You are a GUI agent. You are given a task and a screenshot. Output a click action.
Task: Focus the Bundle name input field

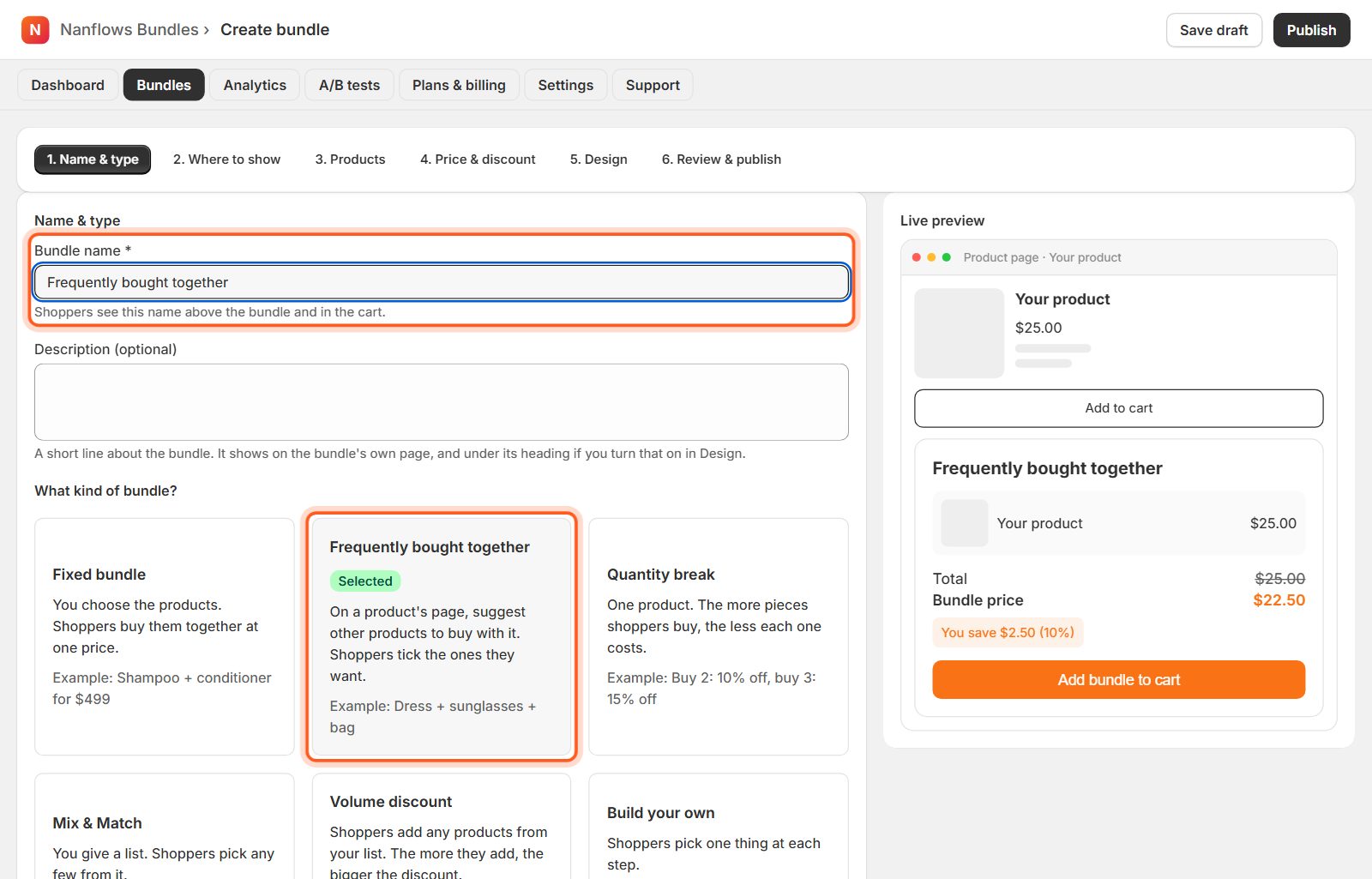[x=442, y=282]
